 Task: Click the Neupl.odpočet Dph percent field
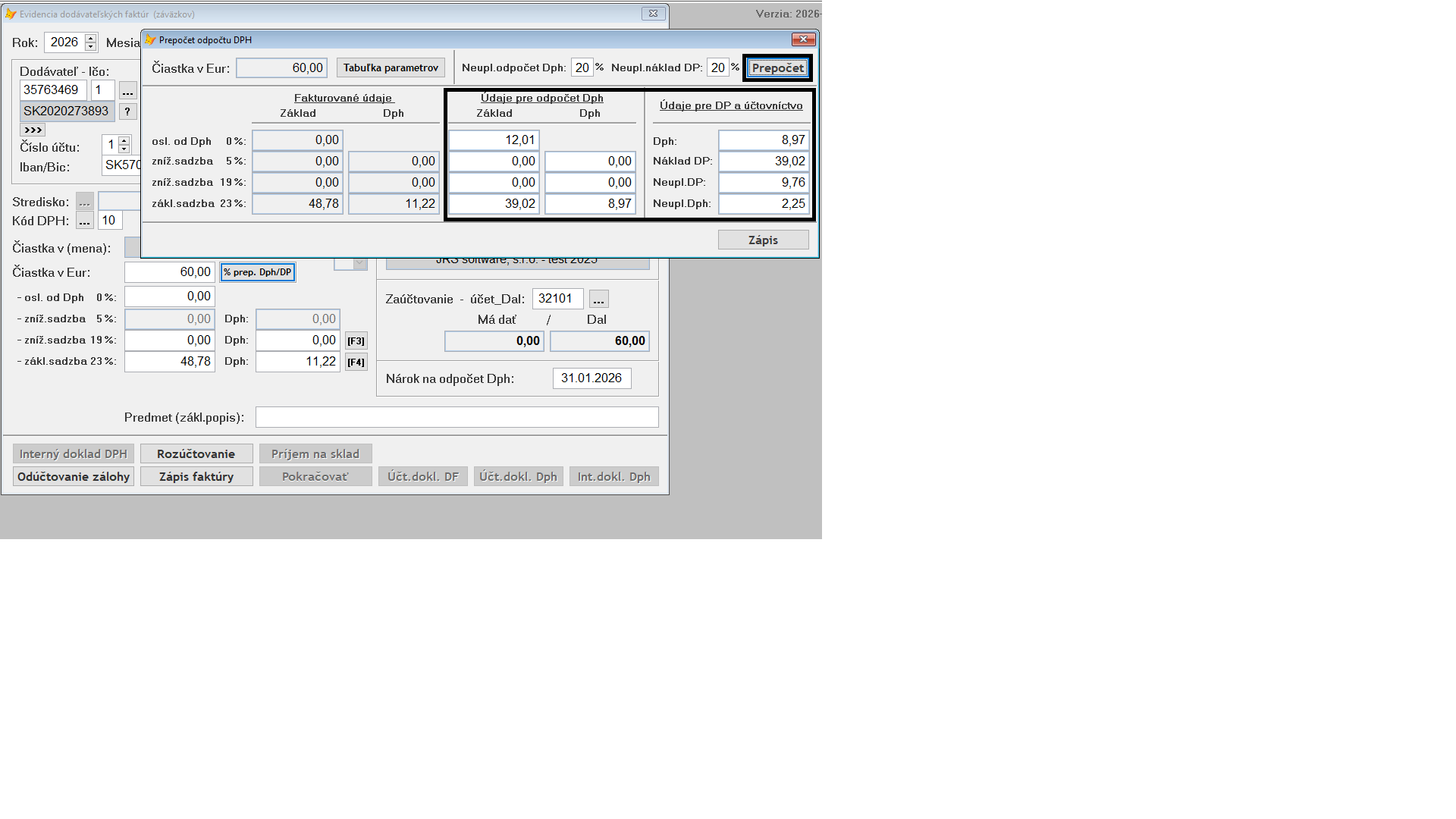pyautogui.click(x=582, y=68)
